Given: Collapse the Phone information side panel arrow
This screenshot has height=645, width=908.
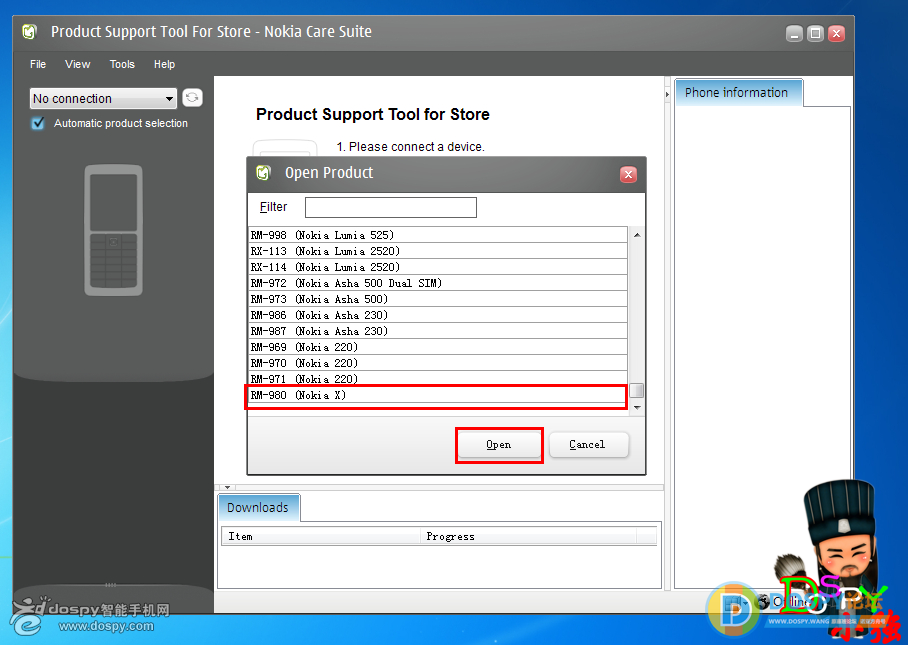Looking at the screenshot, I should pyautogui.click(x=667, y=94).
